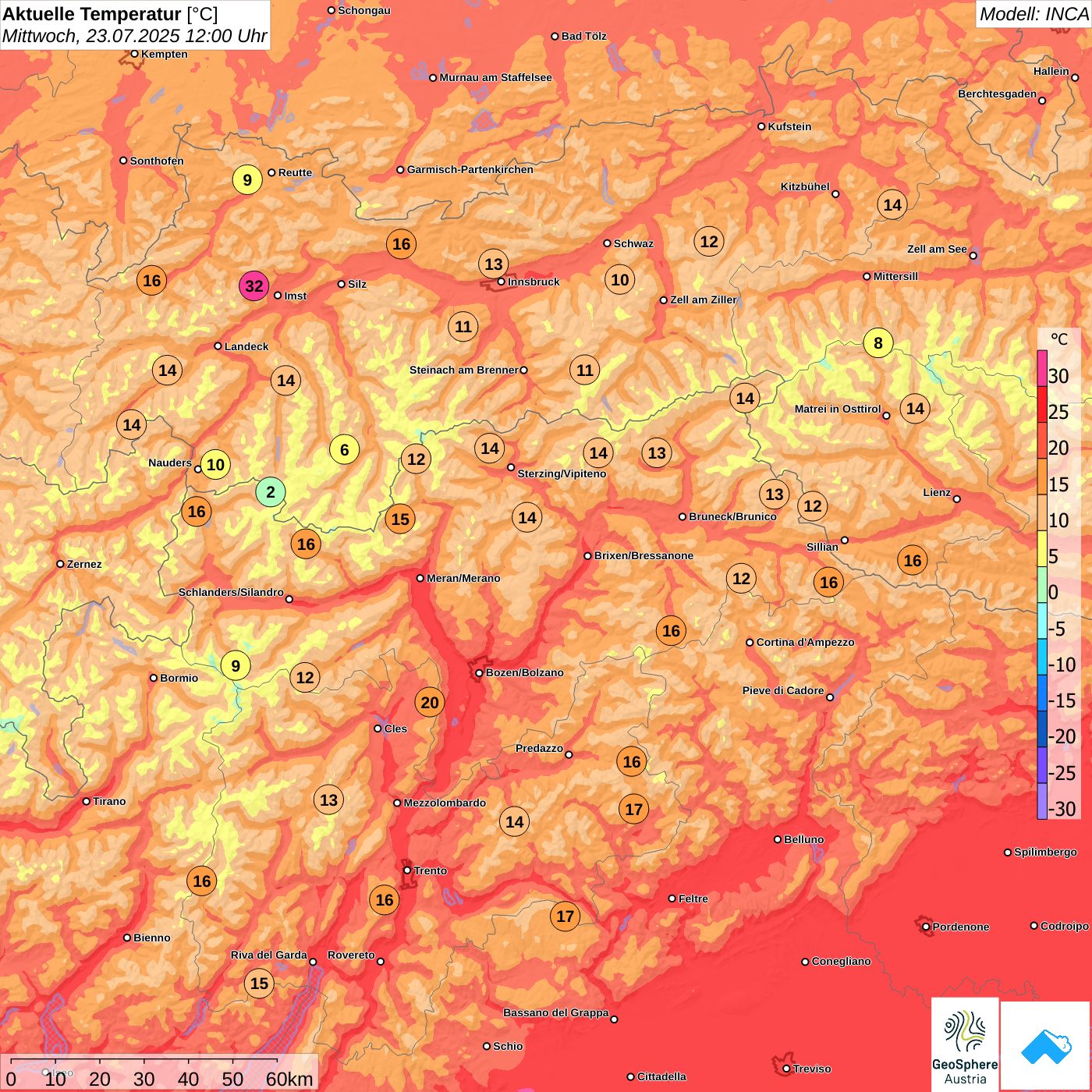Viewport: 1092px width, 1092px height.
Task: Click the Sterzing/Vipiteno label
Action: click(562, 473)
